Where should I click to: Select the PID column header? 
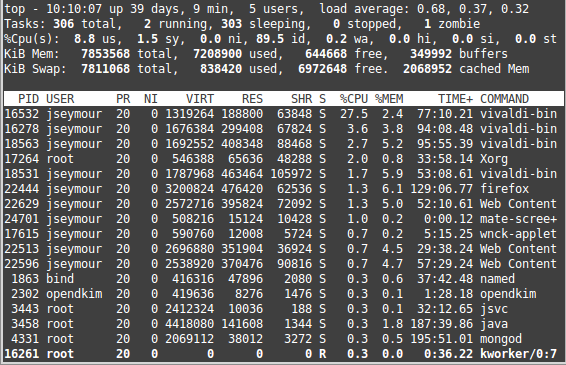click(28, 99)
